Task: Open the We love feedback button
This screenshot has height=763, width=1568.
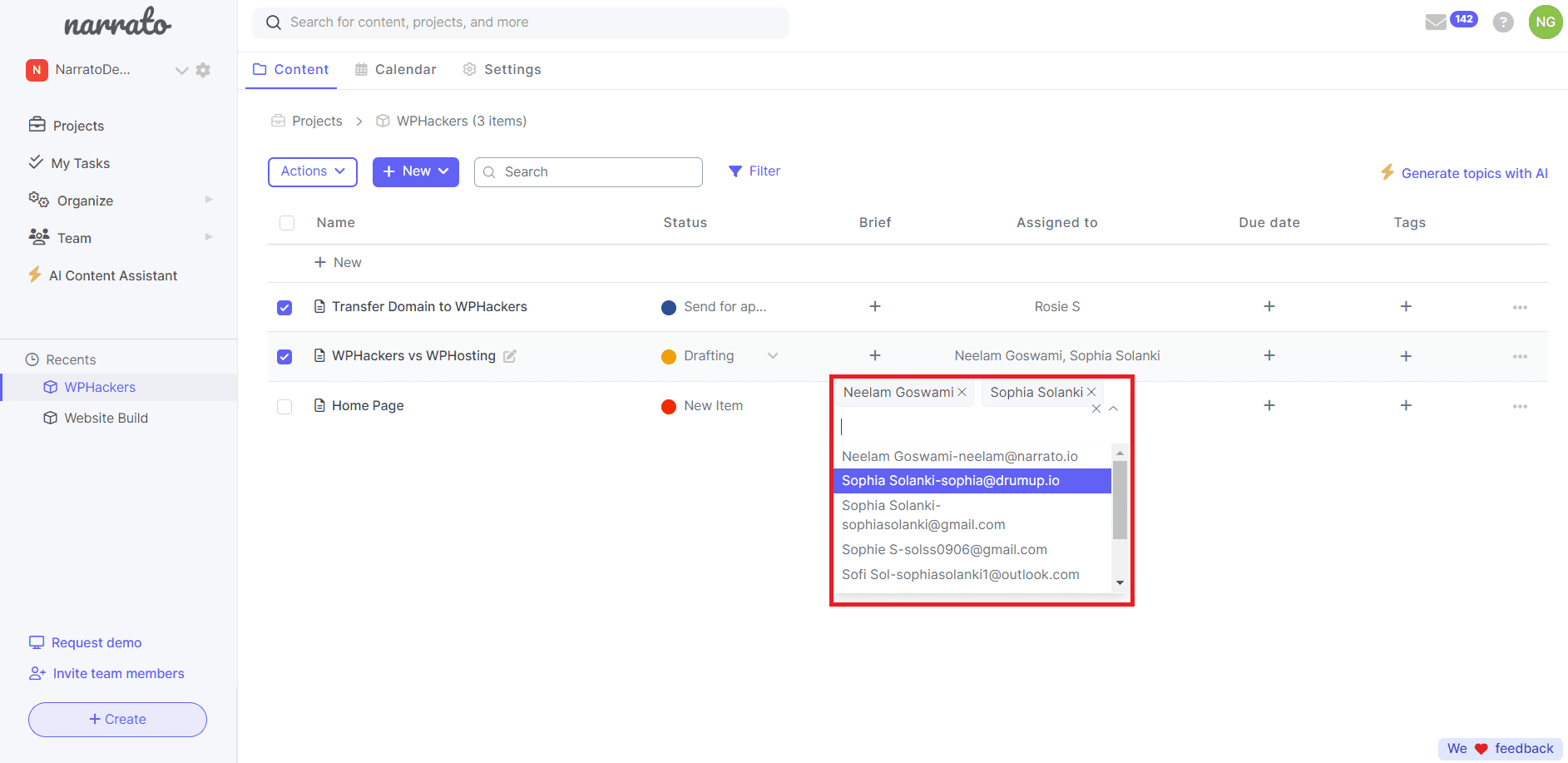Action: click(1500, 749)
